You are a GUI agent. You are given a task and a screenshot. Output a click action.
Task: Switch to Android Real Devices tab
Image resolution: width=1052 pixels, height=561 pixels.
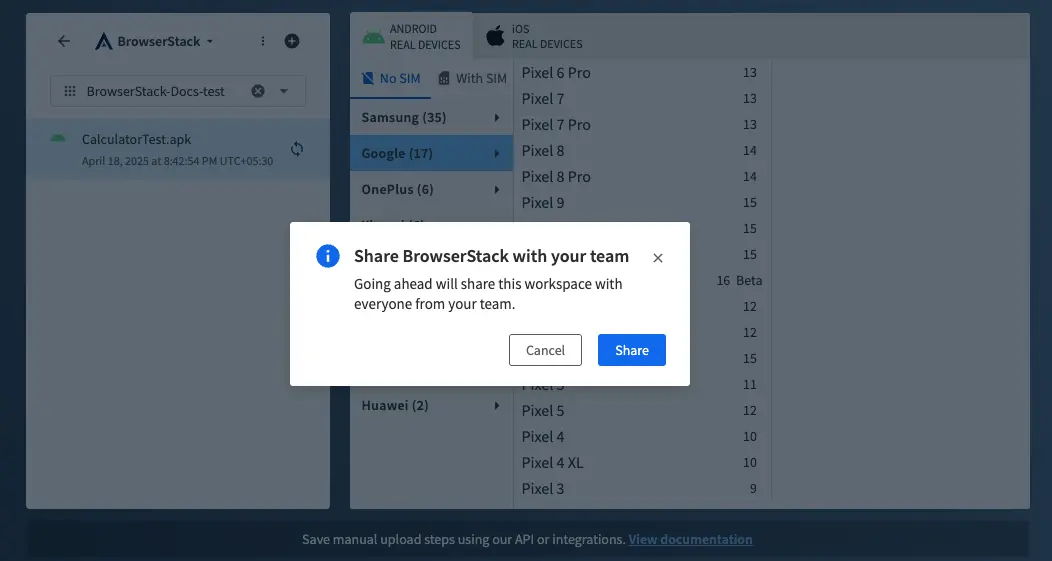(x=412, y=37)
